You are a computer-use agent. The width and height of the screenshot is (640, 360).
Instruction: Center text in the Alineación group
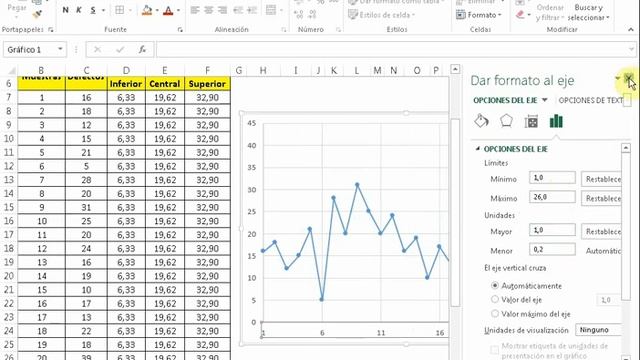click(209, 10)
